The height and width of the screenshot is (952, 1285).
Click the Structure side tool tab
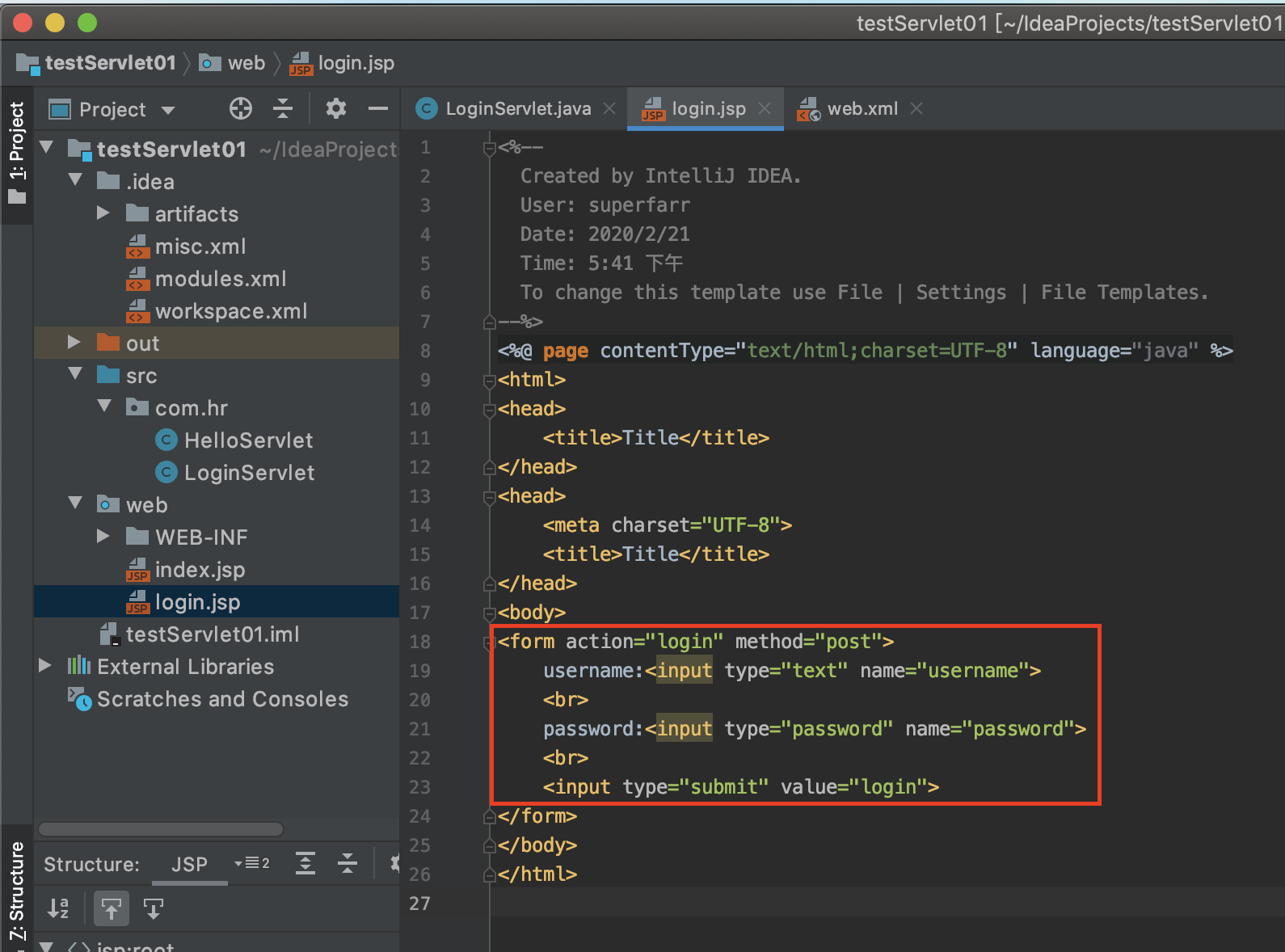pyautogui.click(x=17, y=891)
